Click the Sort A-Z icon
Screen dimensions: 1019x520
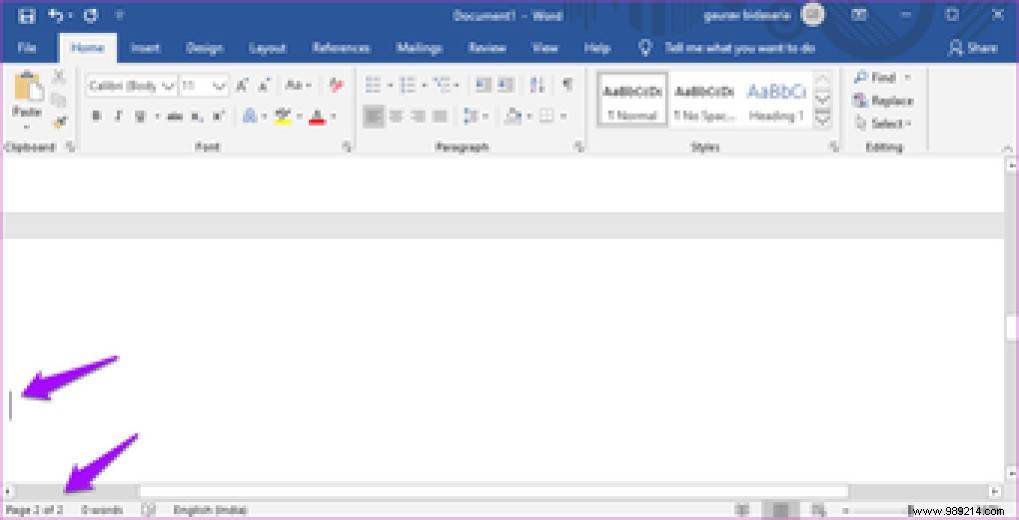point(537,84)
